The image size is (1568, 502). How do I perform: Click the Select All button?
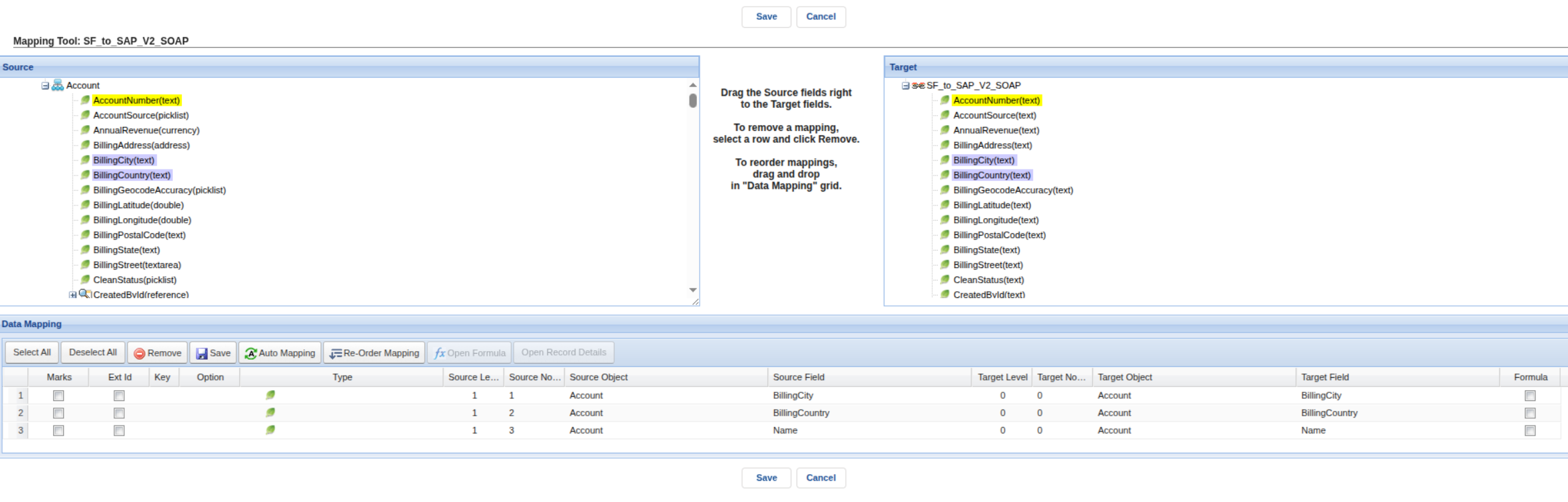pyautogui.click(x=32, y=352)
